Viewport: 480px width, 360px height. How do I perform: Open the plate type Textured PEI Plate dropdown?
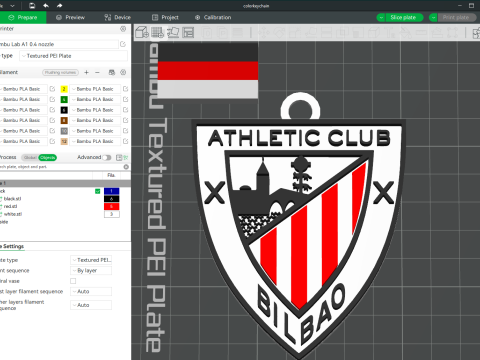point(74,56)
